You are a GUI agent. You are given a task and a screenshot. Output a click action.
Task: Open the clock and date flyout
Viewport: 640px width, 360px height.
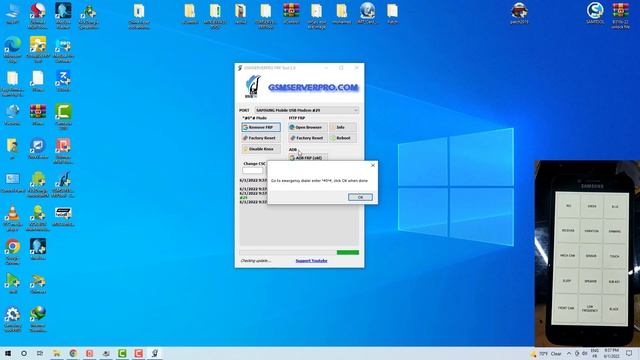(x=611, y=353)
